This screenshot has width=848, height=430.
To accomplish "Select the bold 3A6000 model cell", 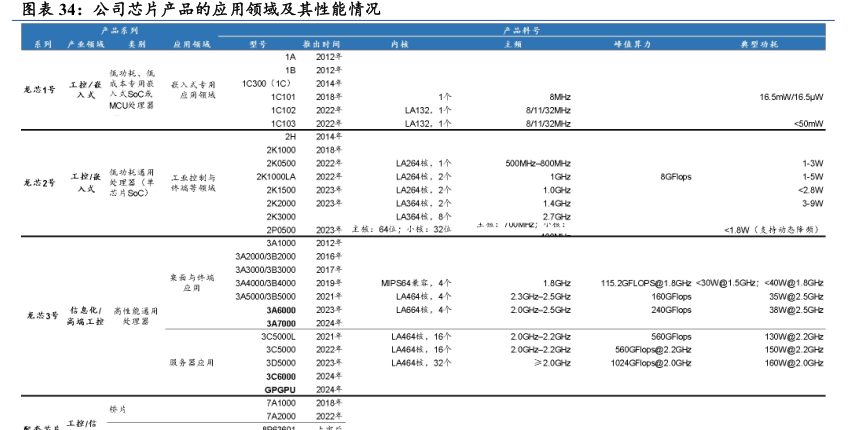I will pos(280,310).
